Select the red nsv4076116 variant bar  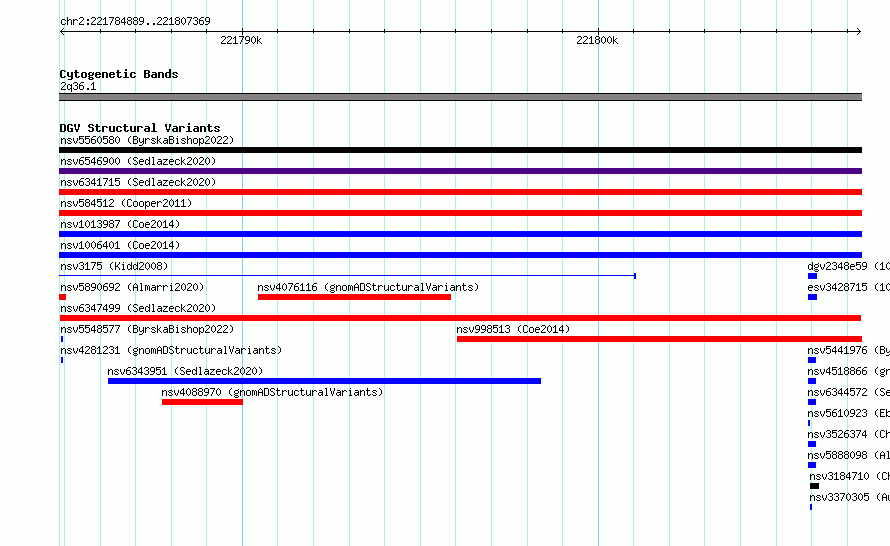point(354,297)
